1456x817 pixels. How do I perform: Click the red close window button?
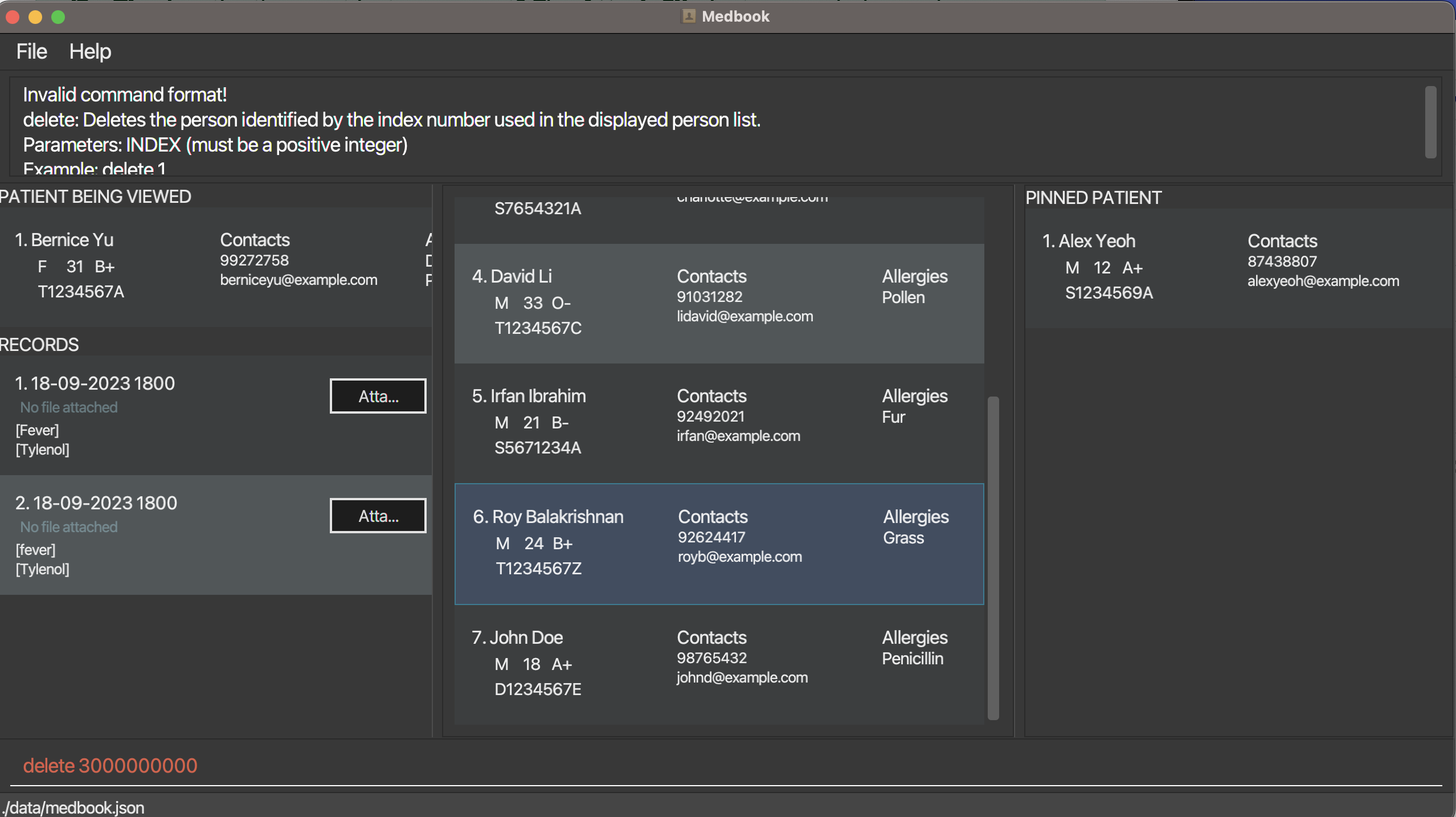(13, 17)
